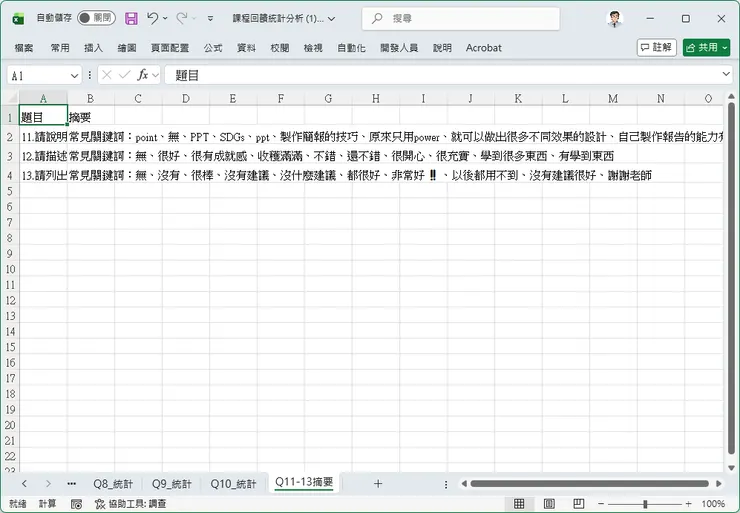Click the formula bar options dots
Screen dimensions: 740x513
90,76
